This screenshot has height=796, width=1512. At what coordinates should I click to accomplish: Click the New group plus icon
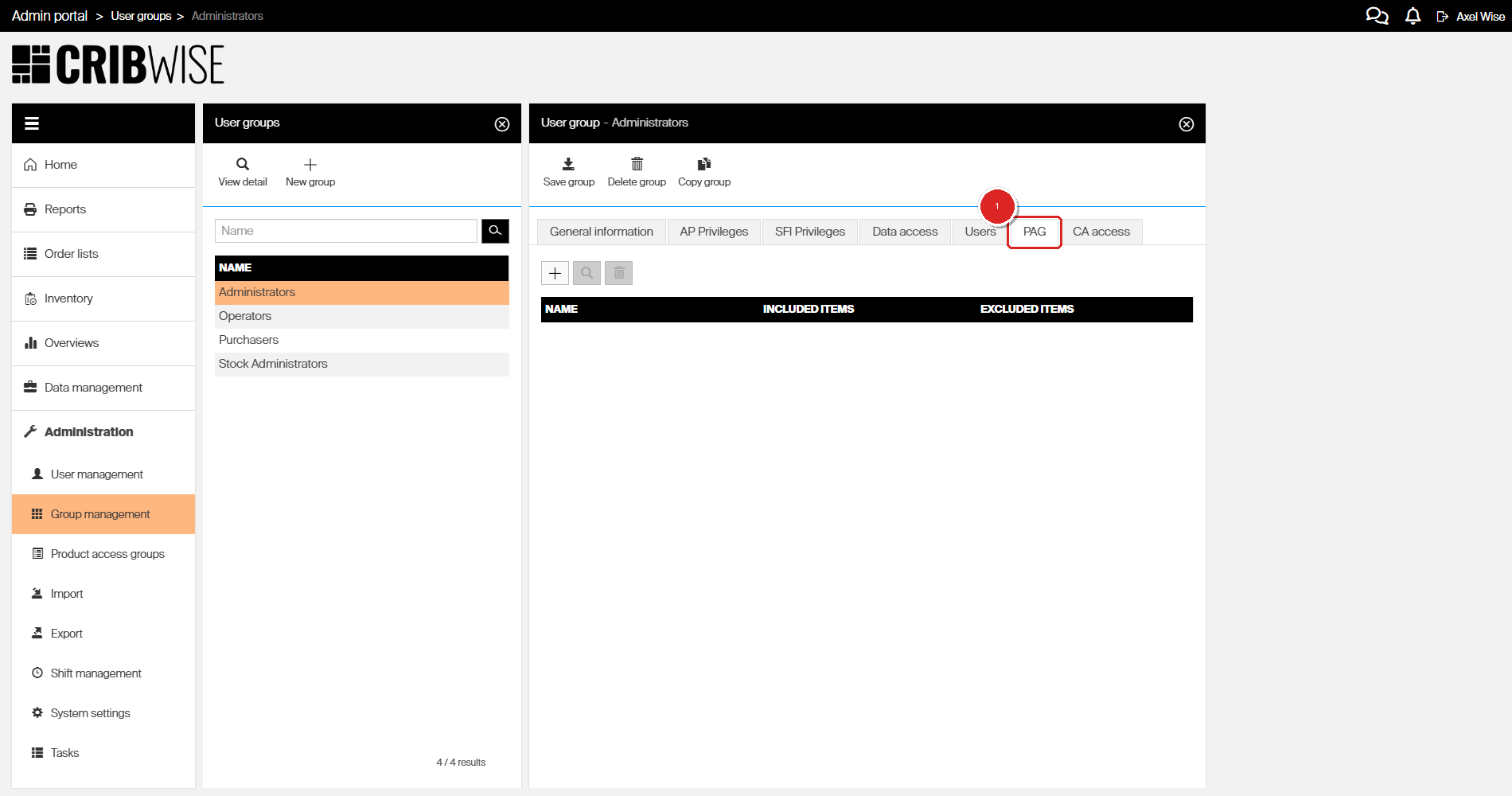(x=310, y=165)
